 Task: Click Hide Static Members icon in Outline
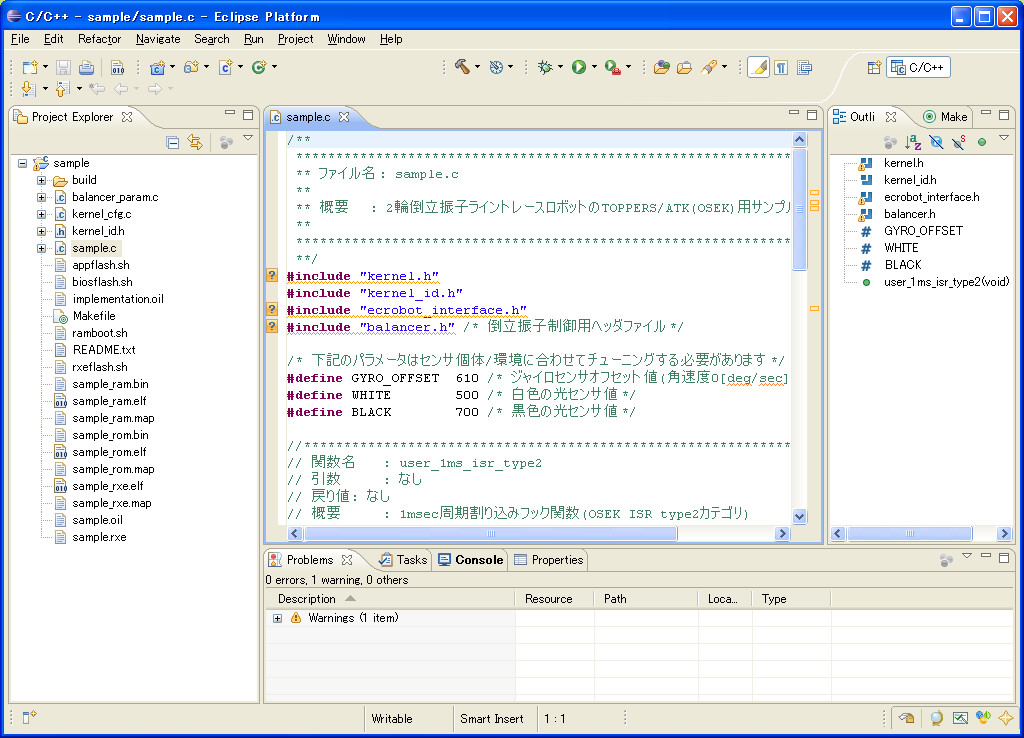click(x=959, y=142)
